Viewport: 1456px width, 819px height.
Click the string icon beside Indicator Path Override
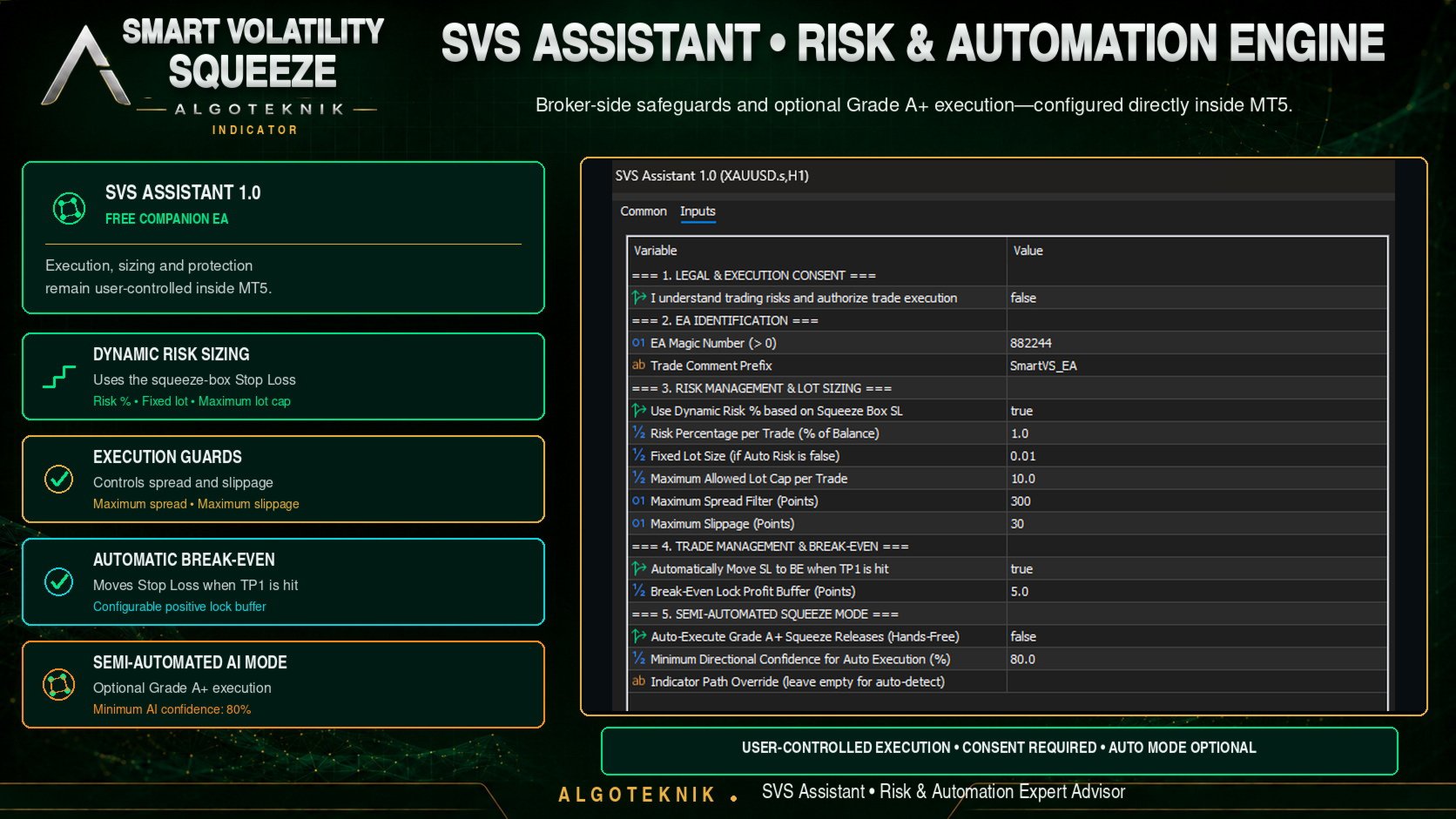(x=638, y=682)
